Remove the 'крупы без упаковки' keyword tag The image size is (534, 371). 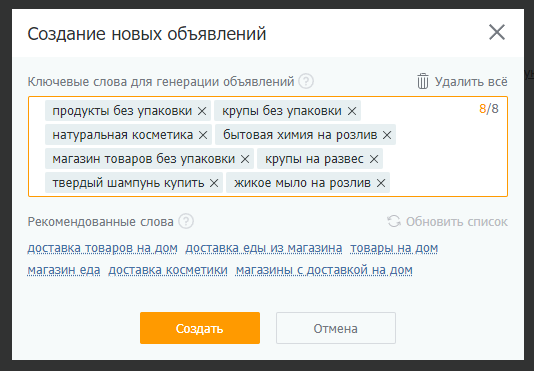tap(352, 111)
